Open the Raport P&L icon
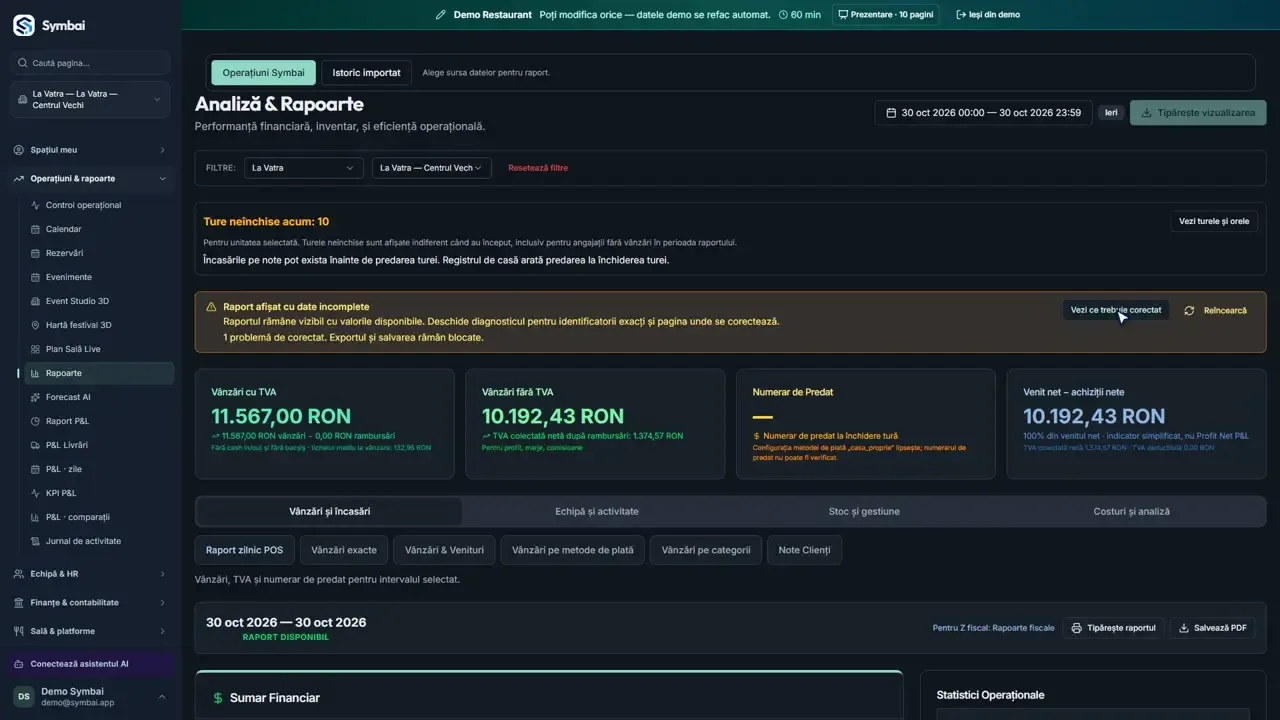The width and height of the screenshot is (1280, 720). [35, 421]
